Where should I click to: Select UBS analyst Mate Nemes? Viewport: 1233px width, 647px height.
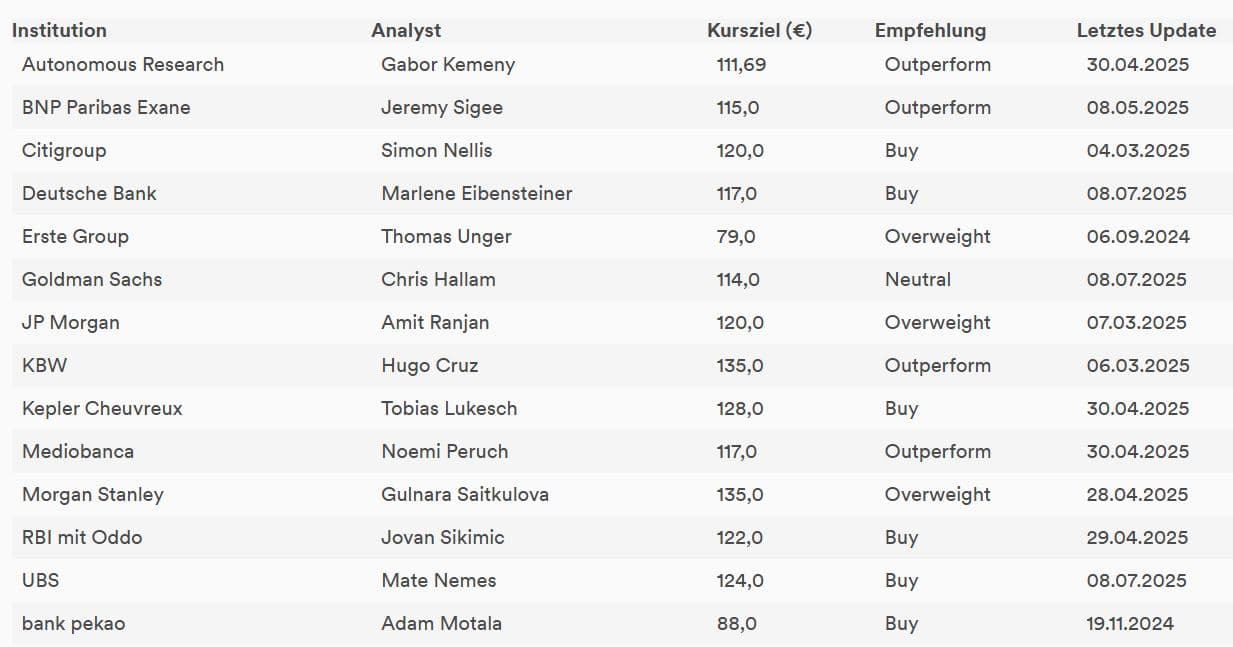click(x=439, y=580)
